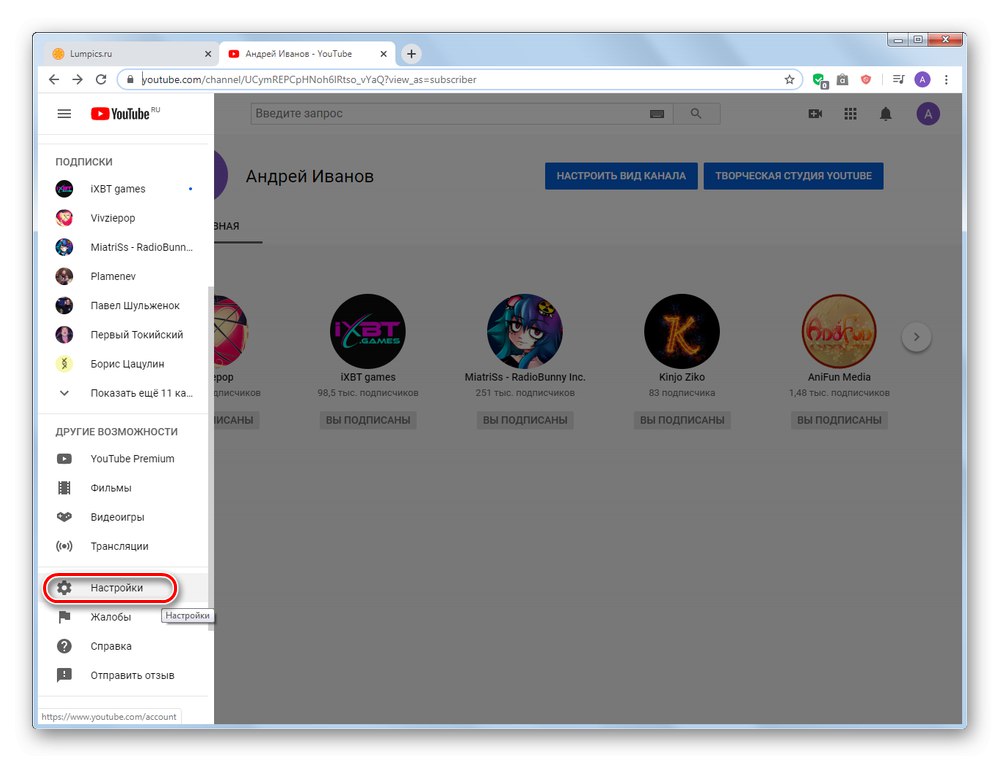Click ВЫ ПОДПИСАНЫ under MiatriSs - RadioBunny

(525, 420)
